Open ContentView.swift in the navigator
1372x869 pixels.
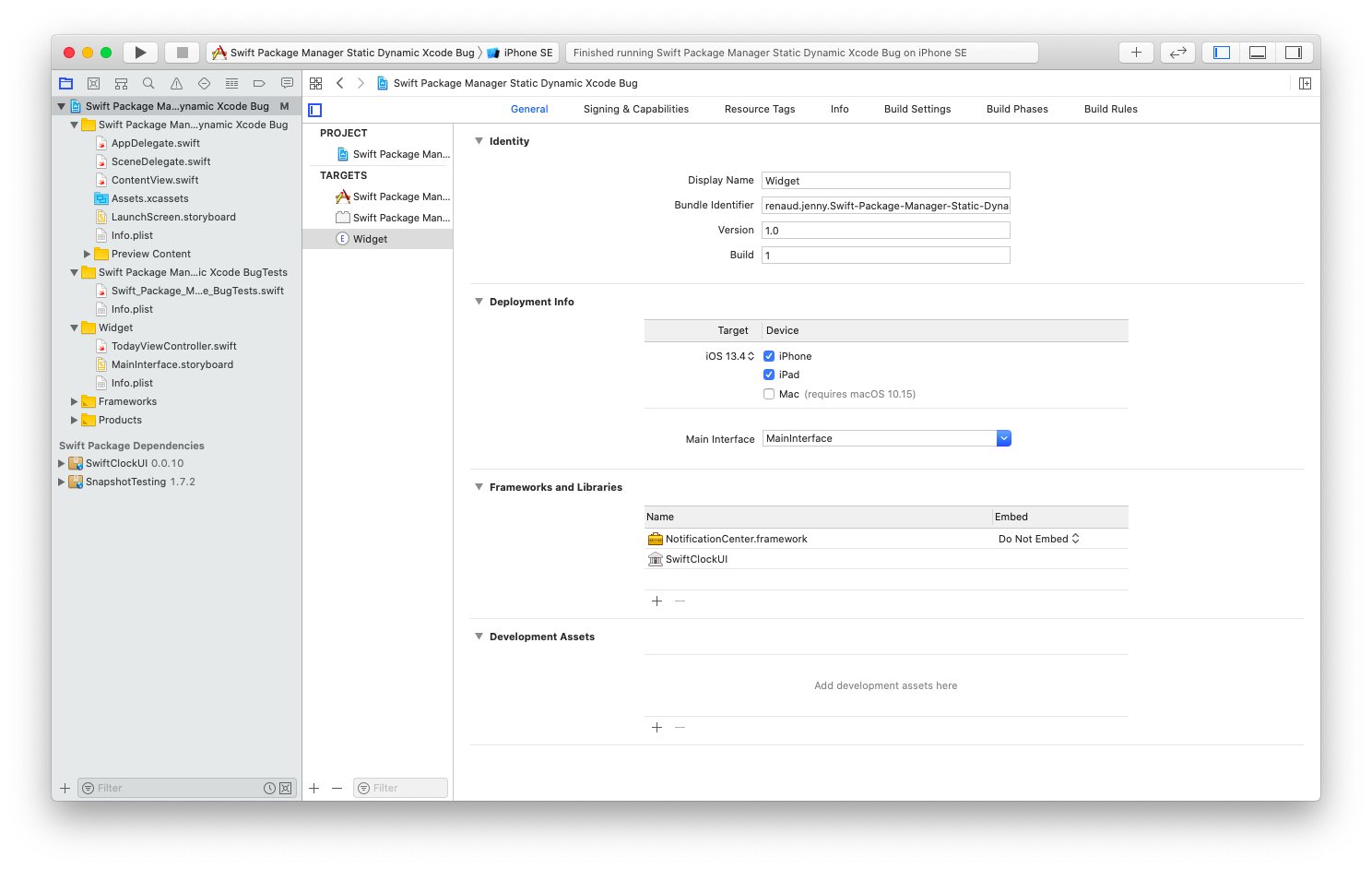pos(155,180)
